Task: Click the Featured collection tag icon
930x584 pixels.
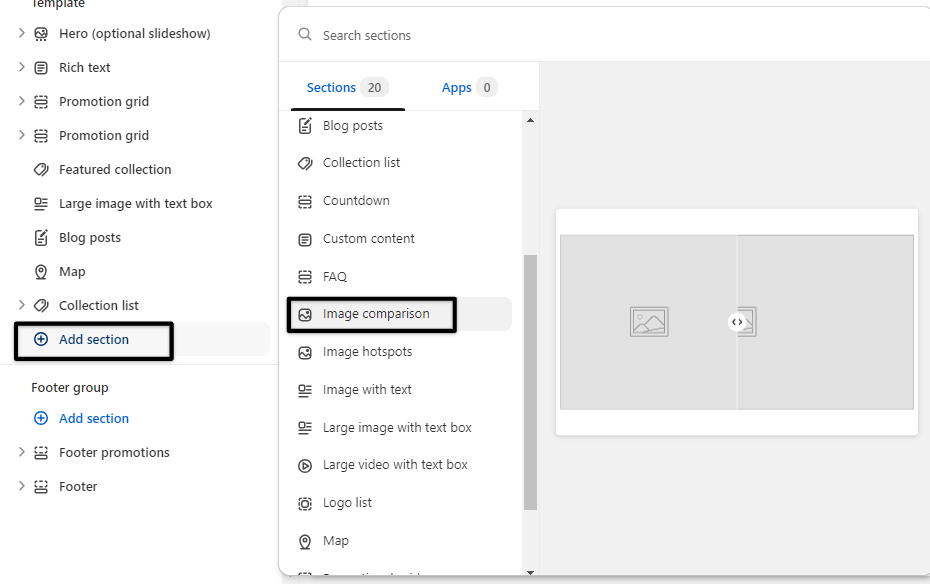Action: tap(41, 170)
